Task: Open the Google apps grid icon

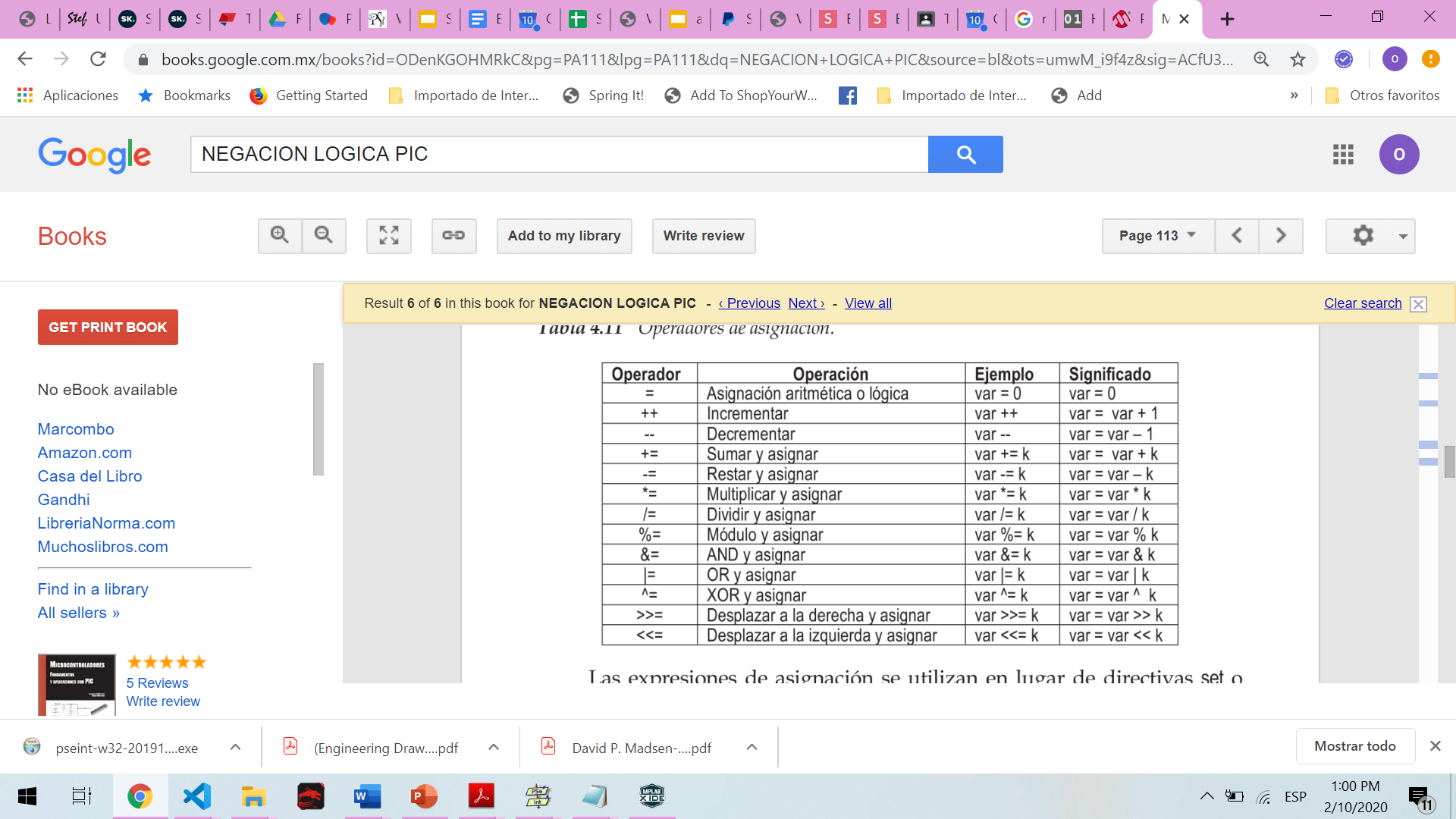Action: click(1343, 155)
